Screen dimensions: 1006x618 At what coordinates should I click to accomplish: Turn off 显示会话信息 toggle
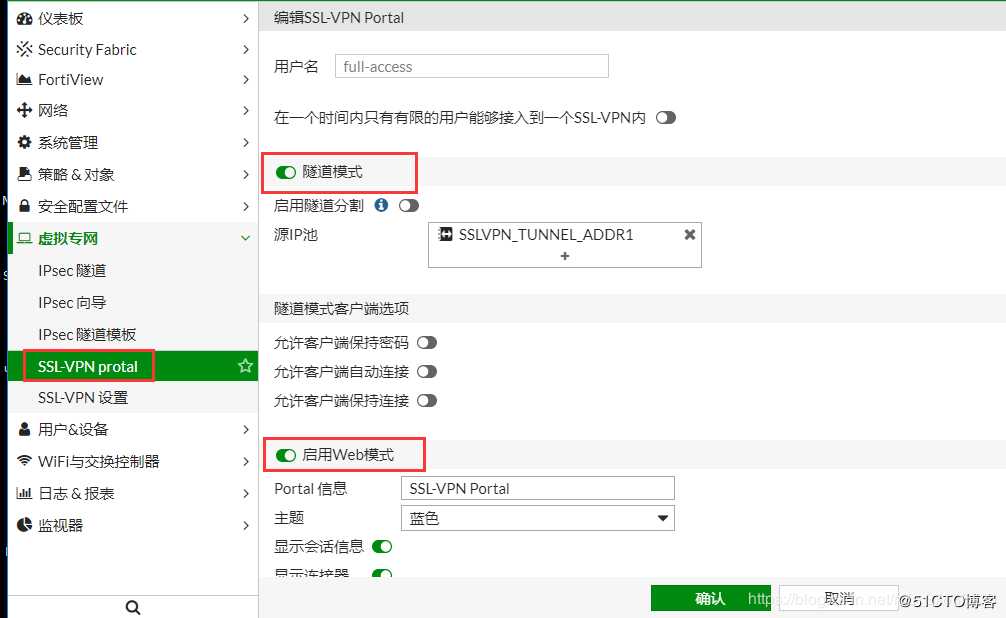[x=382, y=547]
